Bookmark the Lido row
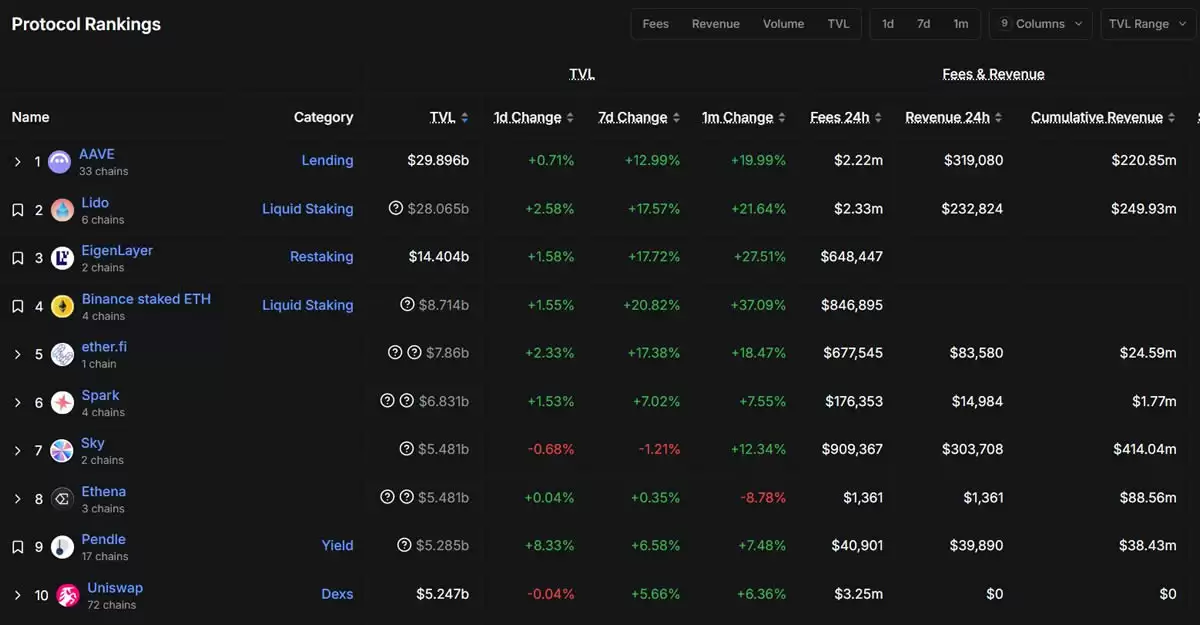Viewport: 1200px width, 625px height. point(17,208)
